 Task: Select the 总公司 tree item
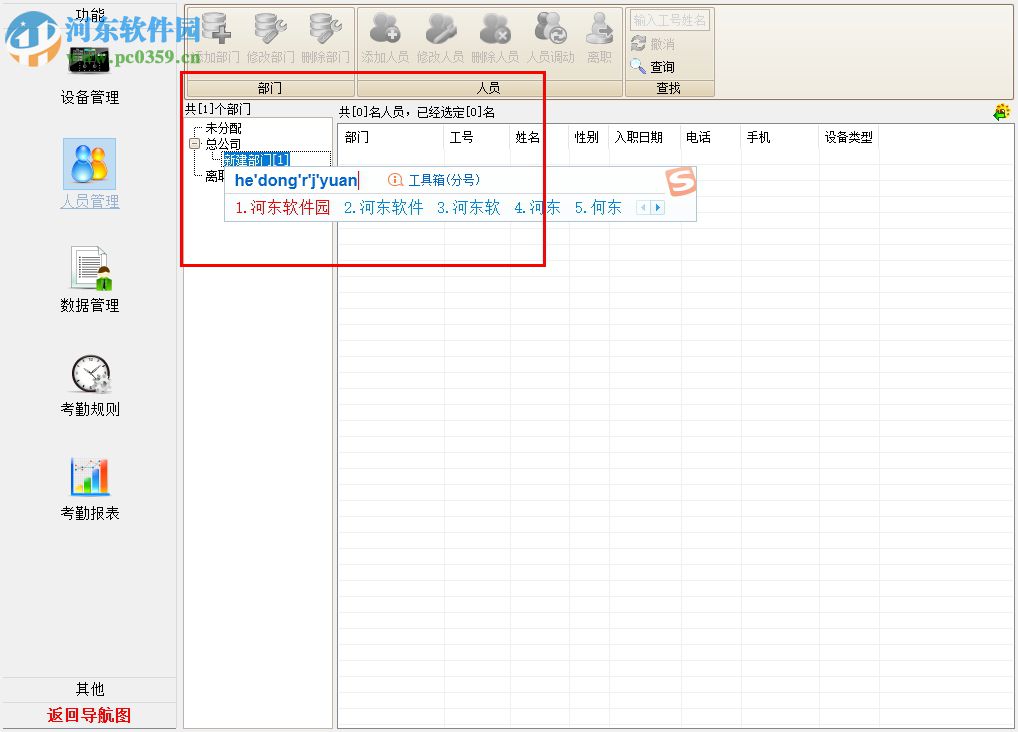[x=223, y=144]
